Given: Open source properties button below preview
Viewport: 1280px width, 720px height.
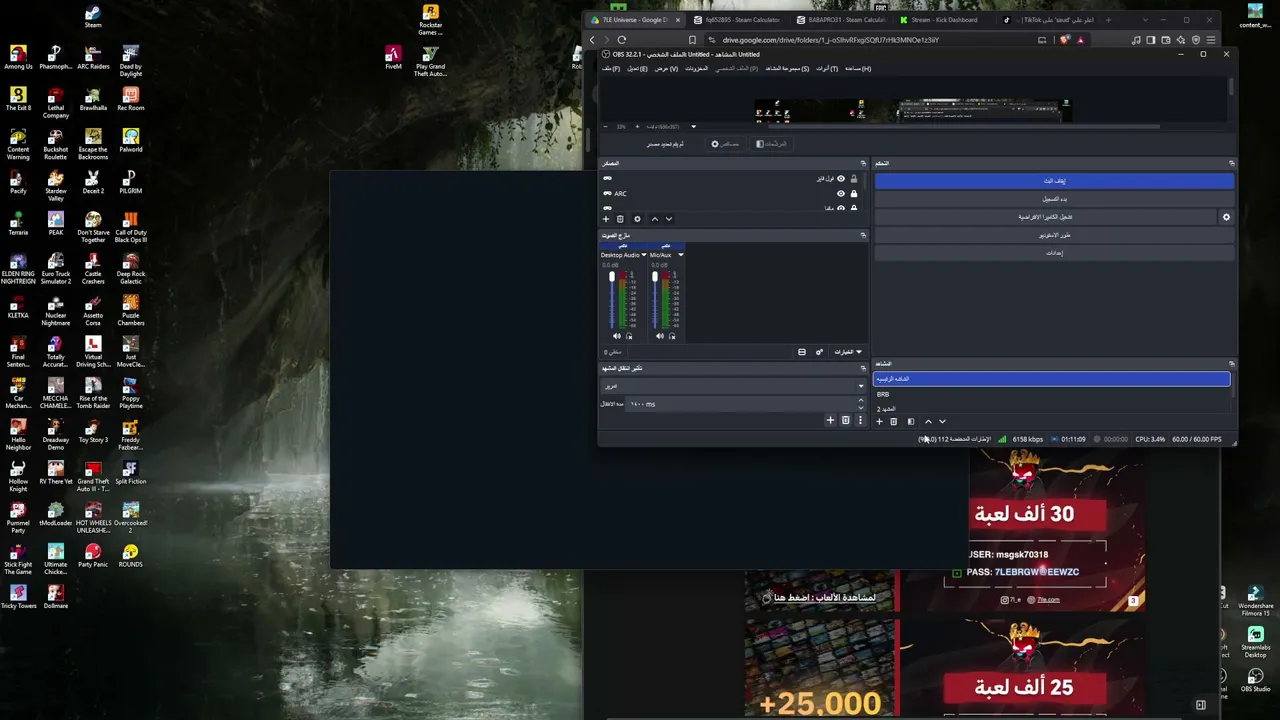Looking at the screenshot, I should click(726, 144).
